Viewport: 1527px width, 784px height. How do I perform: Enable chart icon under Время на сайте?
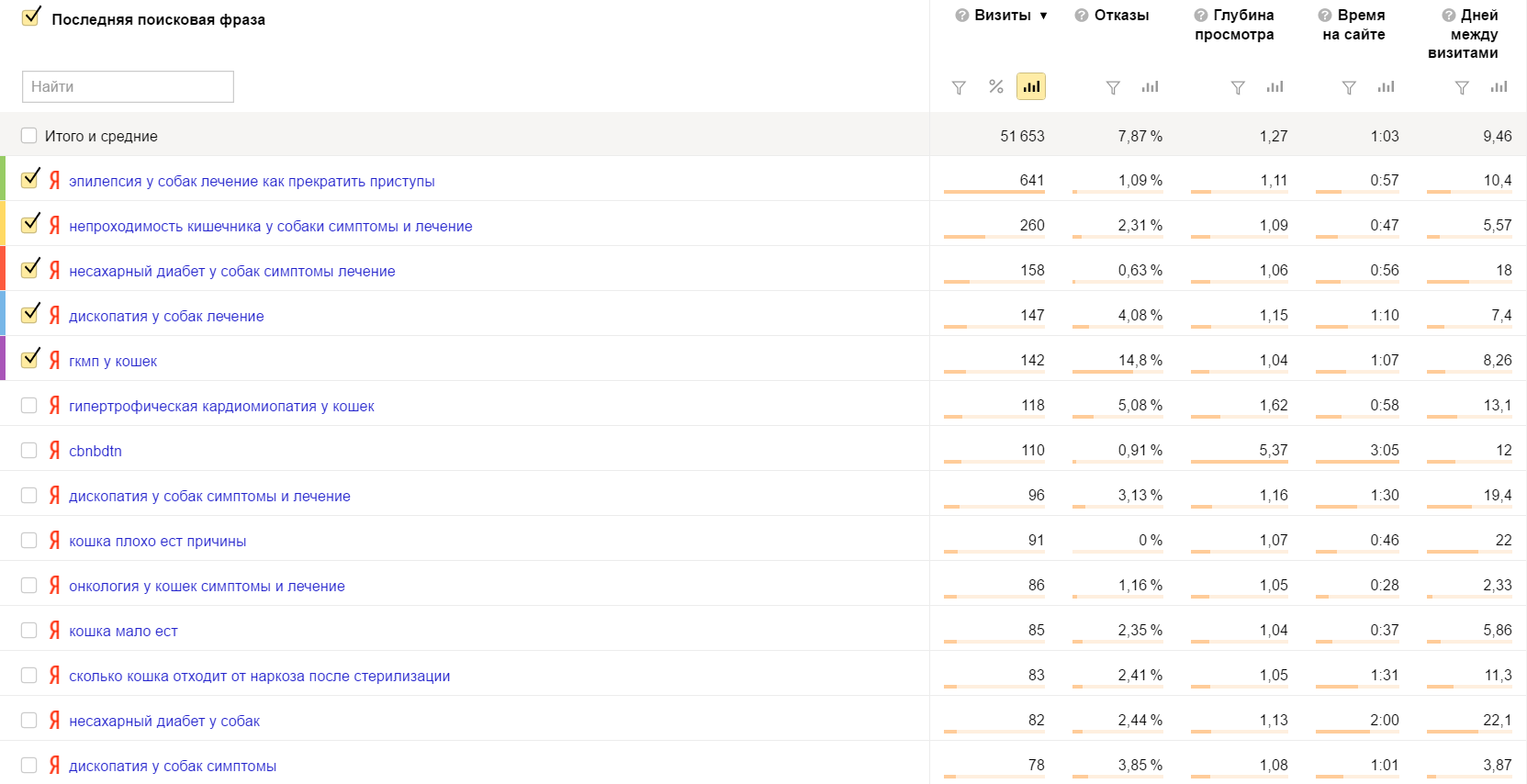1386,86
